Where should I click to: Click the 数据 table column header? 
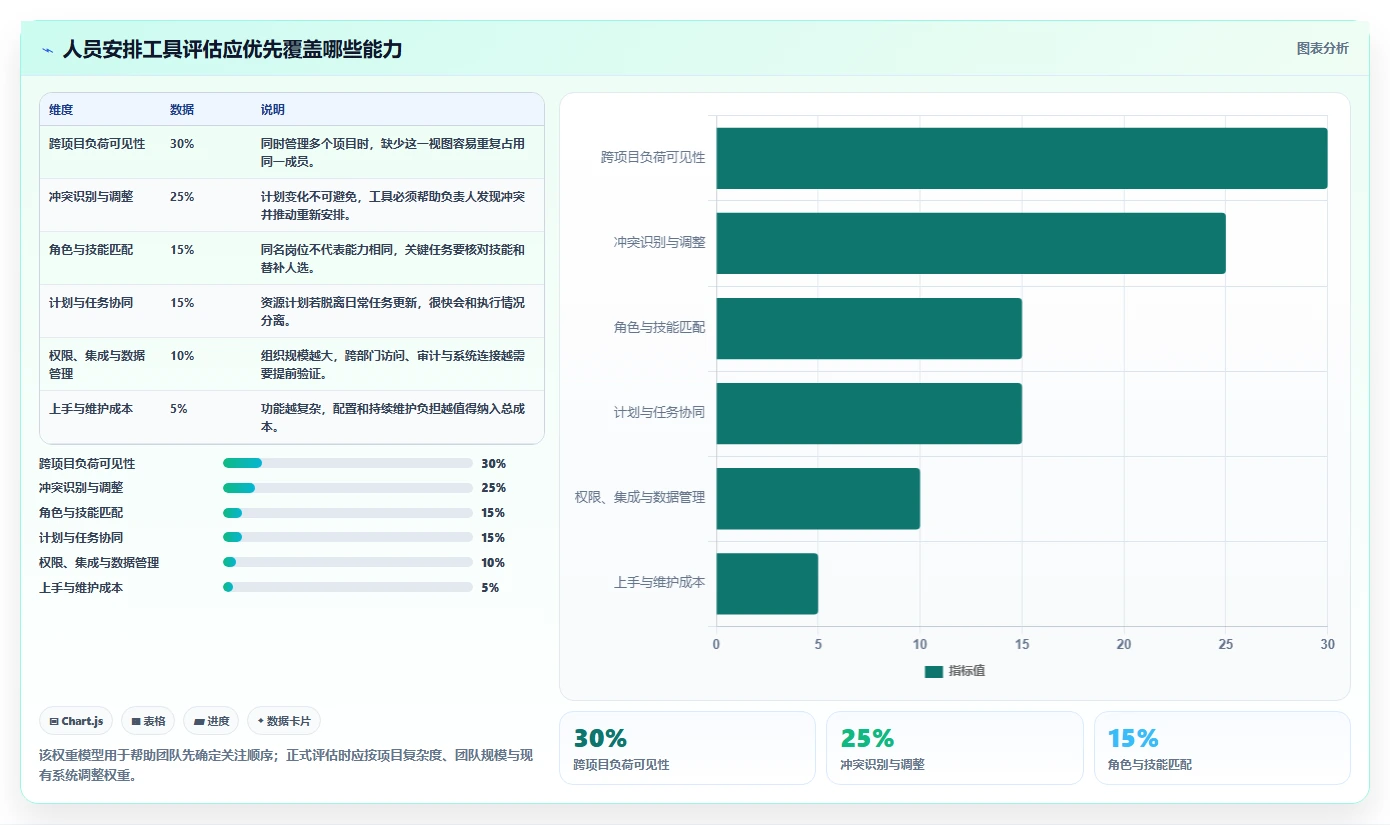click(x=182, y=109)
